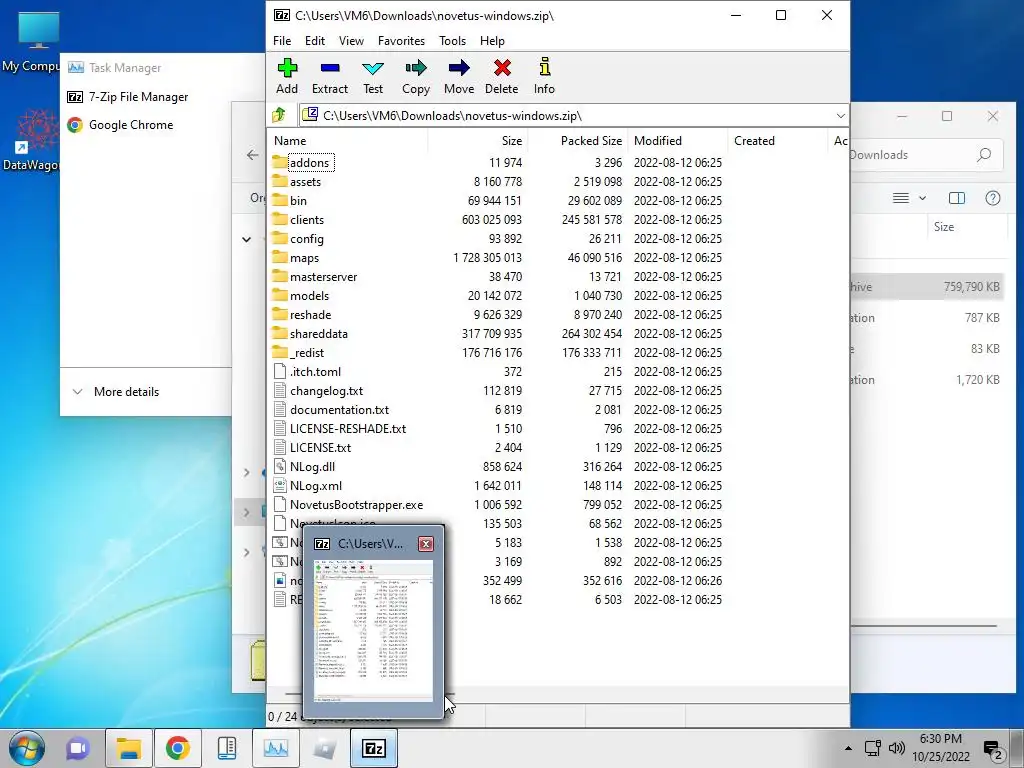Open Explorer help question mark icon

click(993, 198)
